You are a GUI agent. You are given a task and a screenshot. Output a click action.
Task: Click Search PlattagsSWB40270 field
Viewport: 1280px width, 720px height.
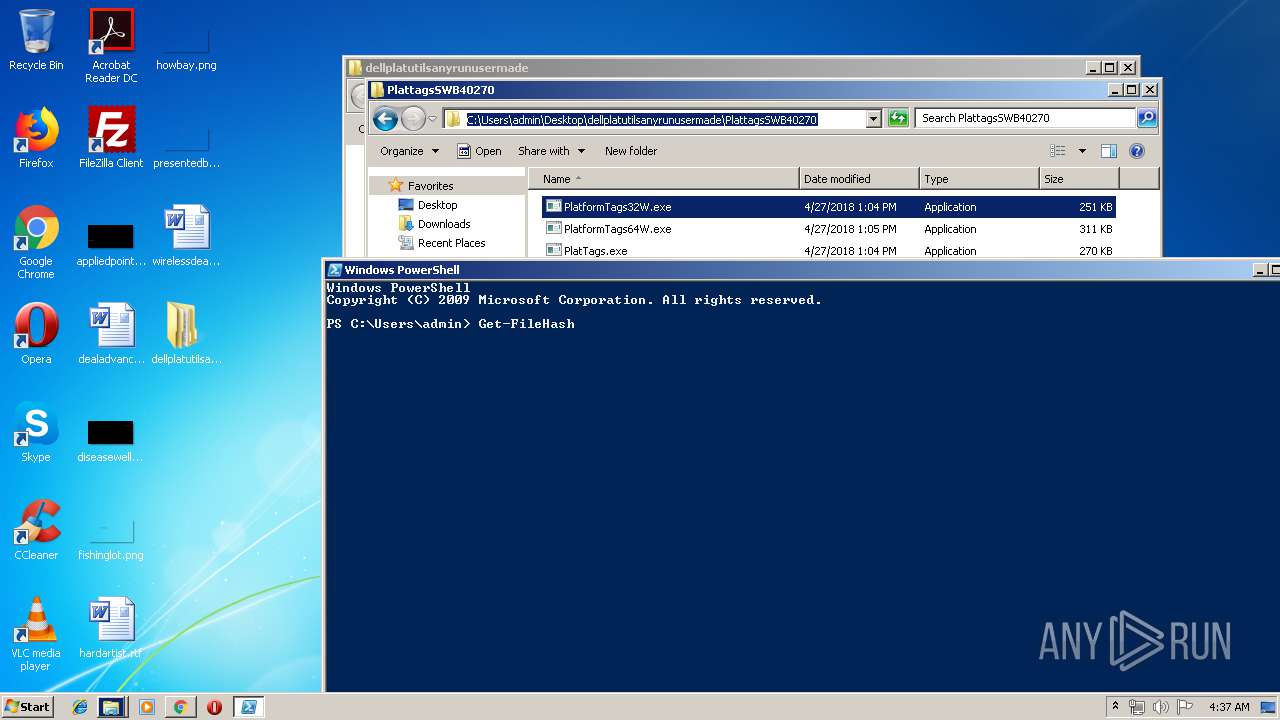click(1026, 118)
